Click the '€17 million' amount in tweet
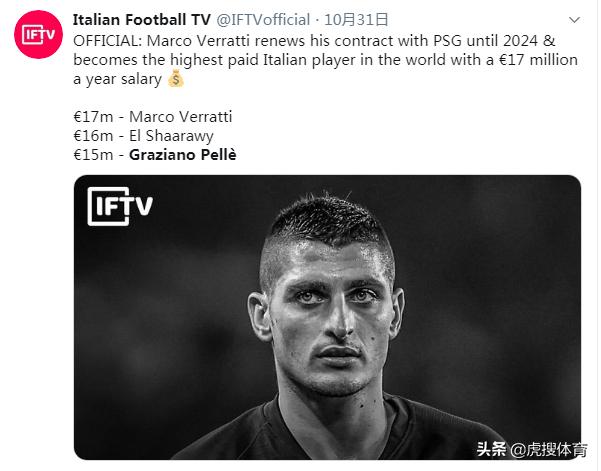The image size is (601, 471). point(526,58)
